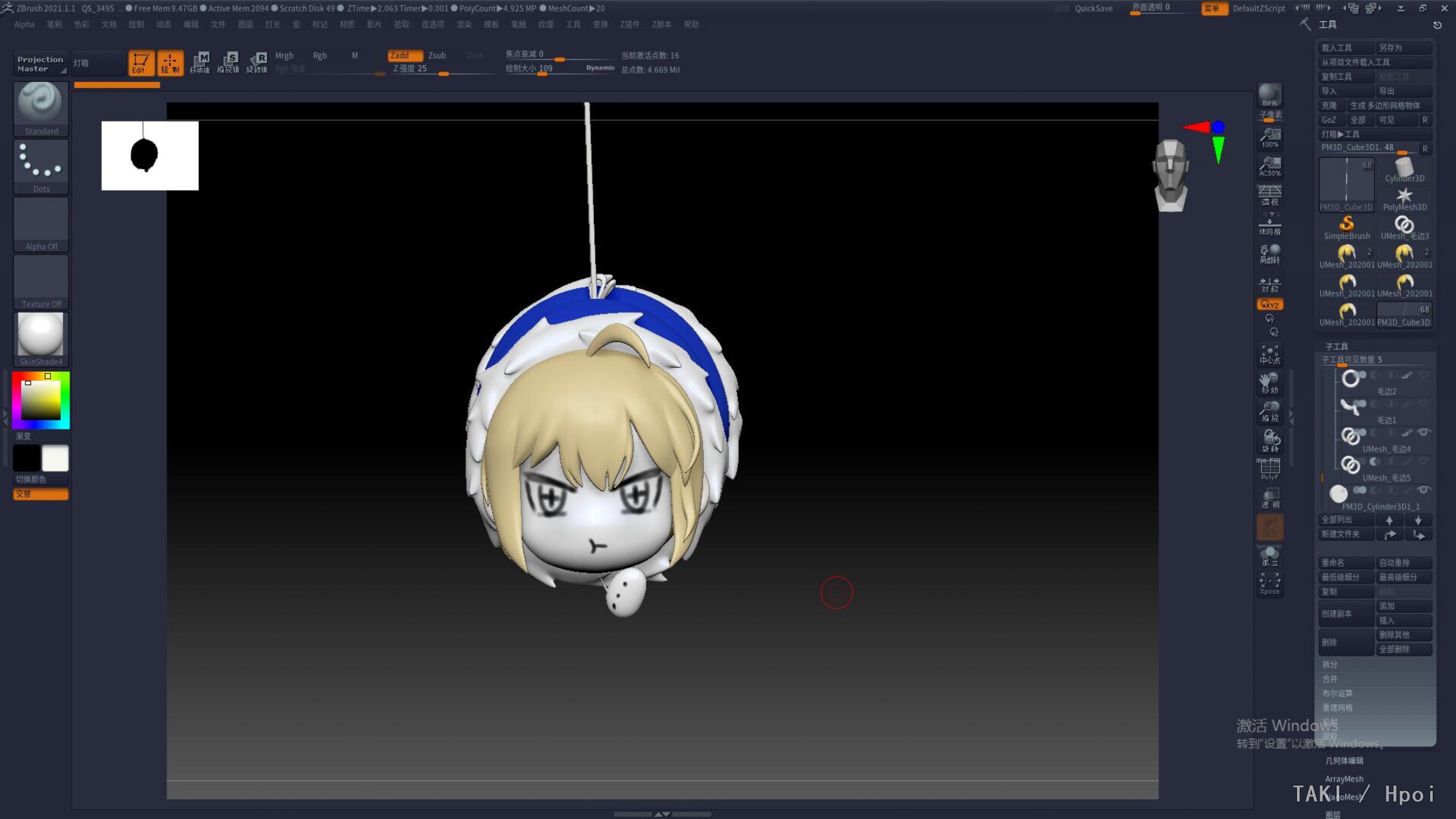Toggle 地网格 floor grid
1456x819 pixels.
1270,225
